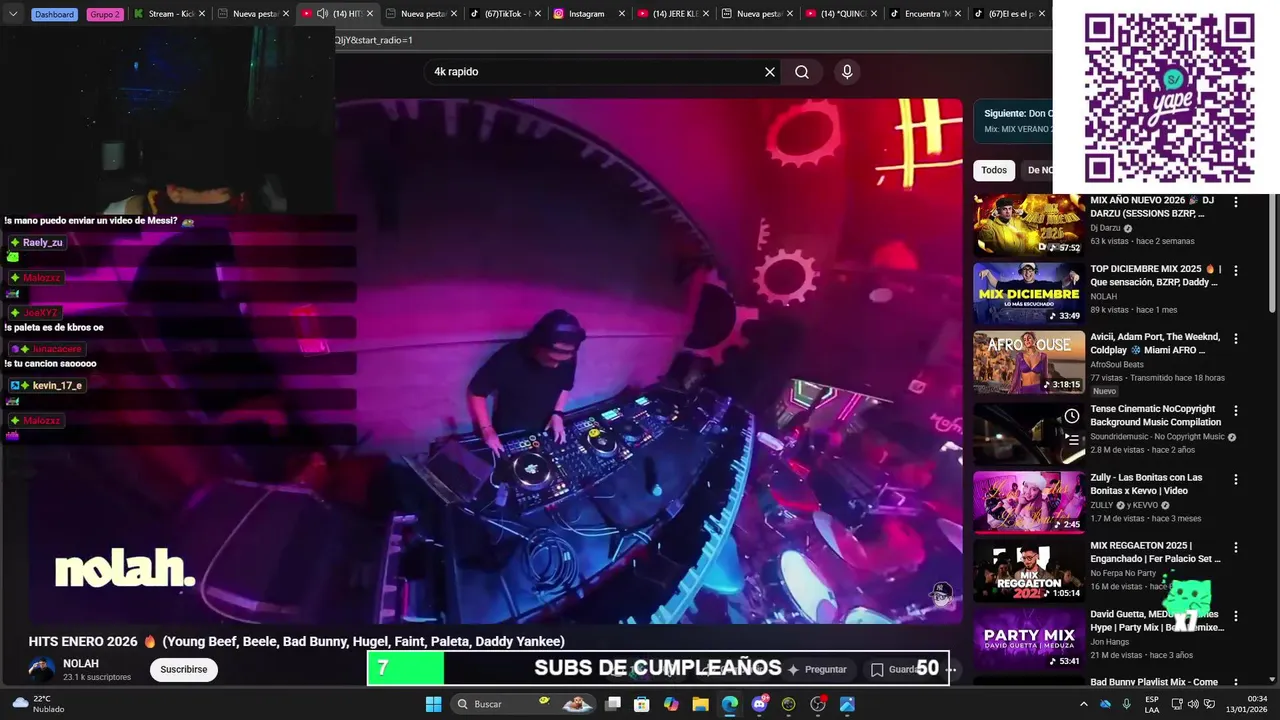
Task: Open AFROHOUSE thumbnail by AfroSoul Beats
Action: click(1029, 362)
